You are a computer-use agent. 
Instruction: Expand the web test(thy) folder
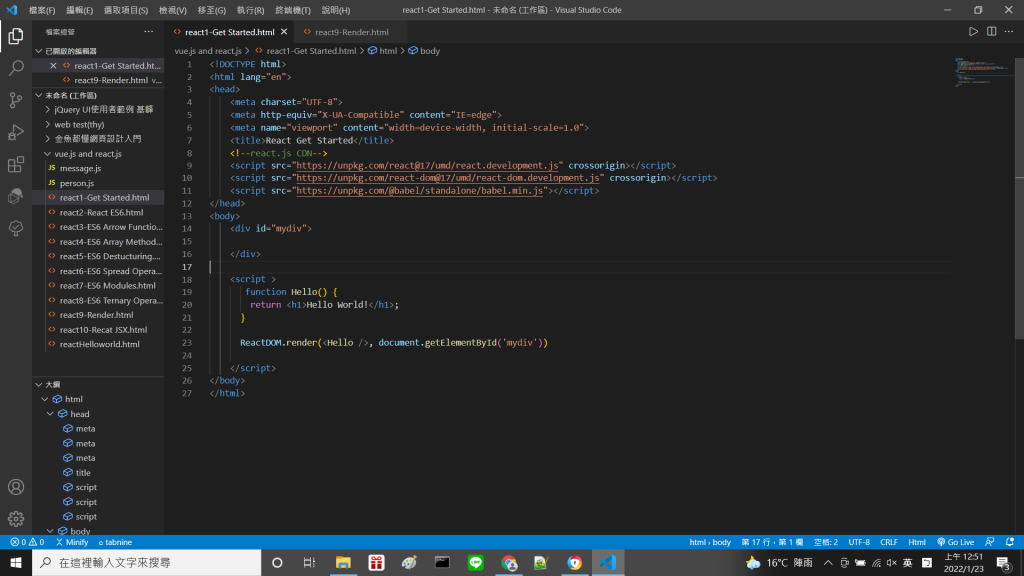(48, 124)
